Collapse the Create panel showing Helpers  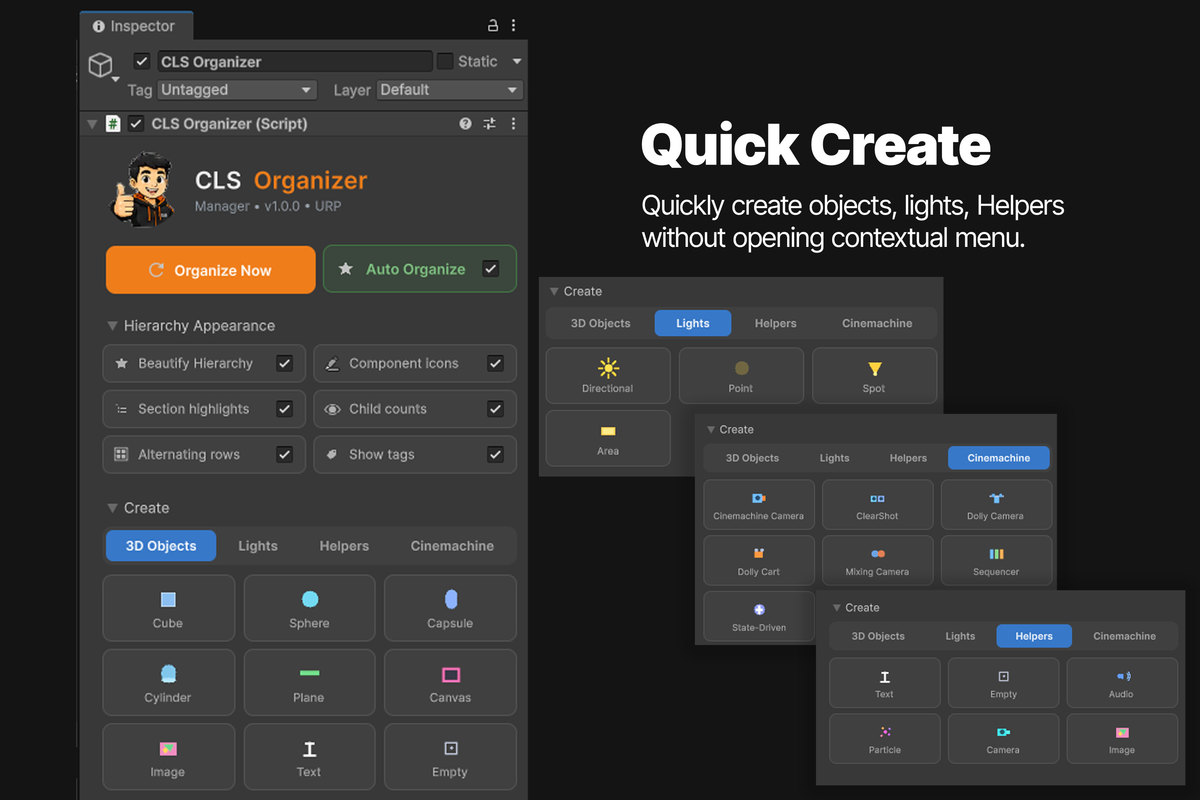pos(836,607)
